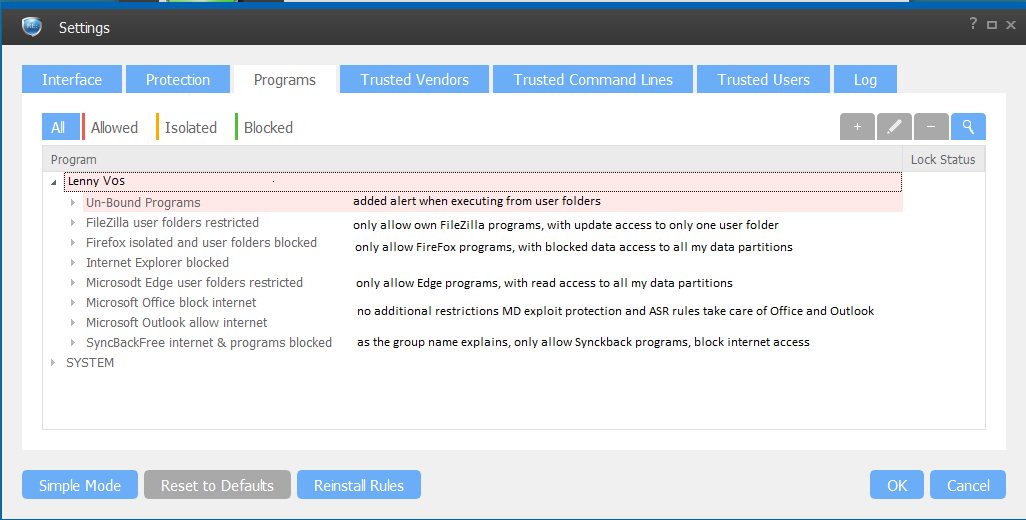This screenshot has height=520, width=1026.
Task: Expand Firefox isolated group arrow
Action: click(73, 243)
